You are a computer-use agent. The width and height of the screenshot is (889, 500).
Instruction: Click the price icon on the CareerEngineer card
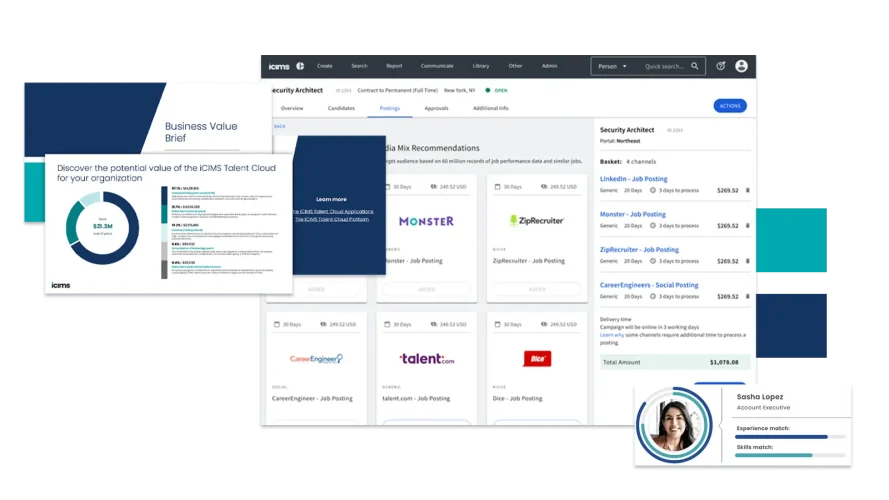click(x=323, y=324)
